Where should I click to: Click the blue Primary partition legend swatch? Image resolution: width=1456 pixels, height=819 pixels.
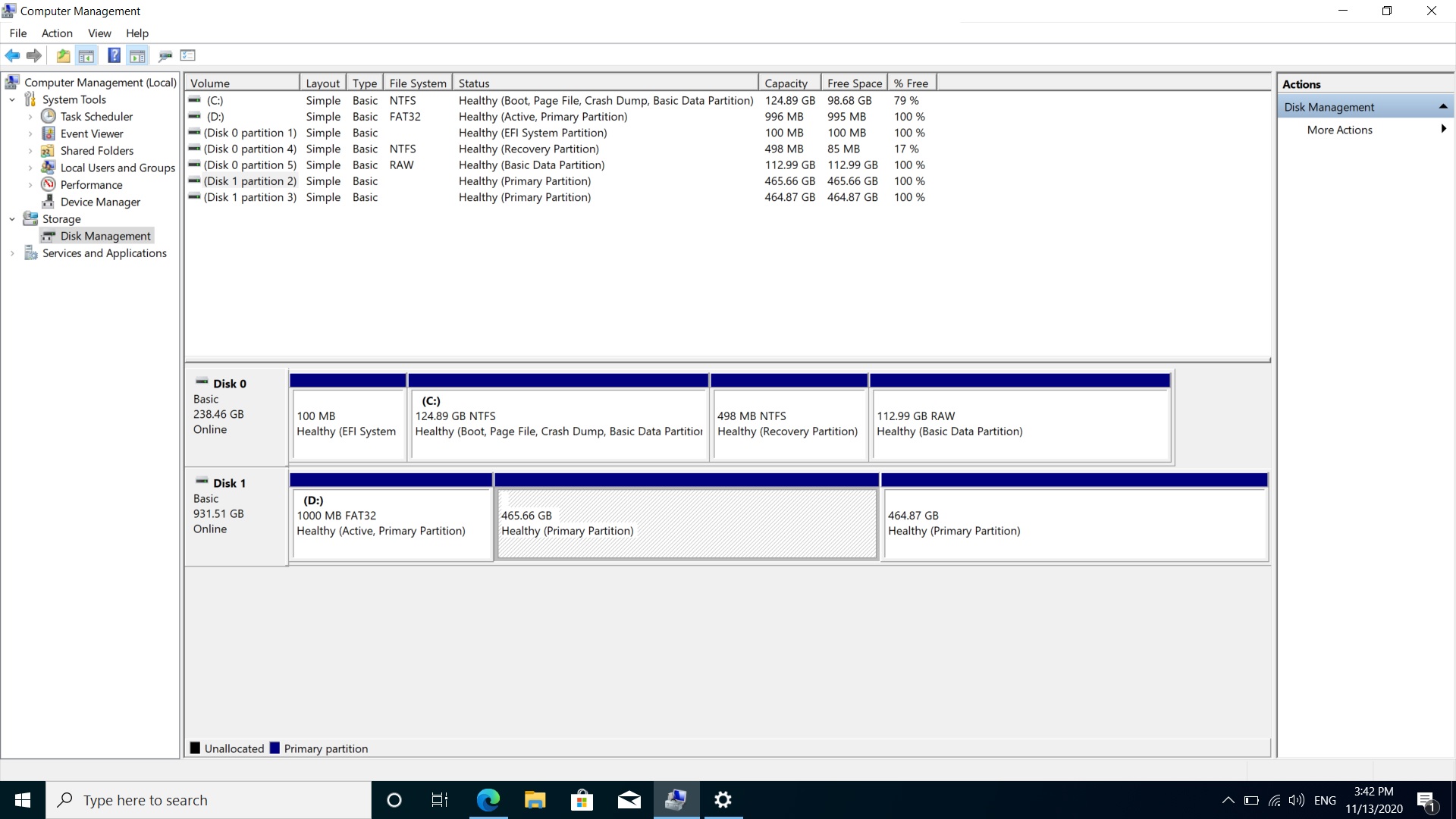(275, 748)
